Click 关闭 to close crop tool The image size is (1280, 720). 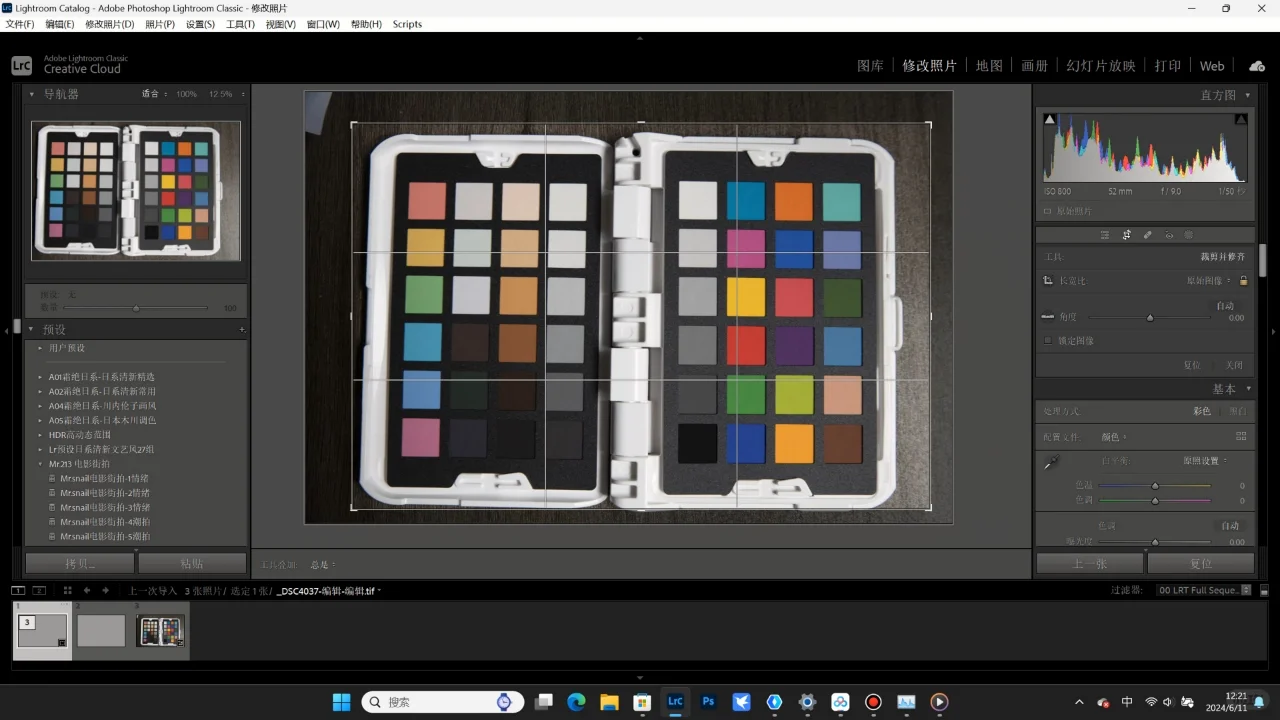click(x=1234, y=365)
